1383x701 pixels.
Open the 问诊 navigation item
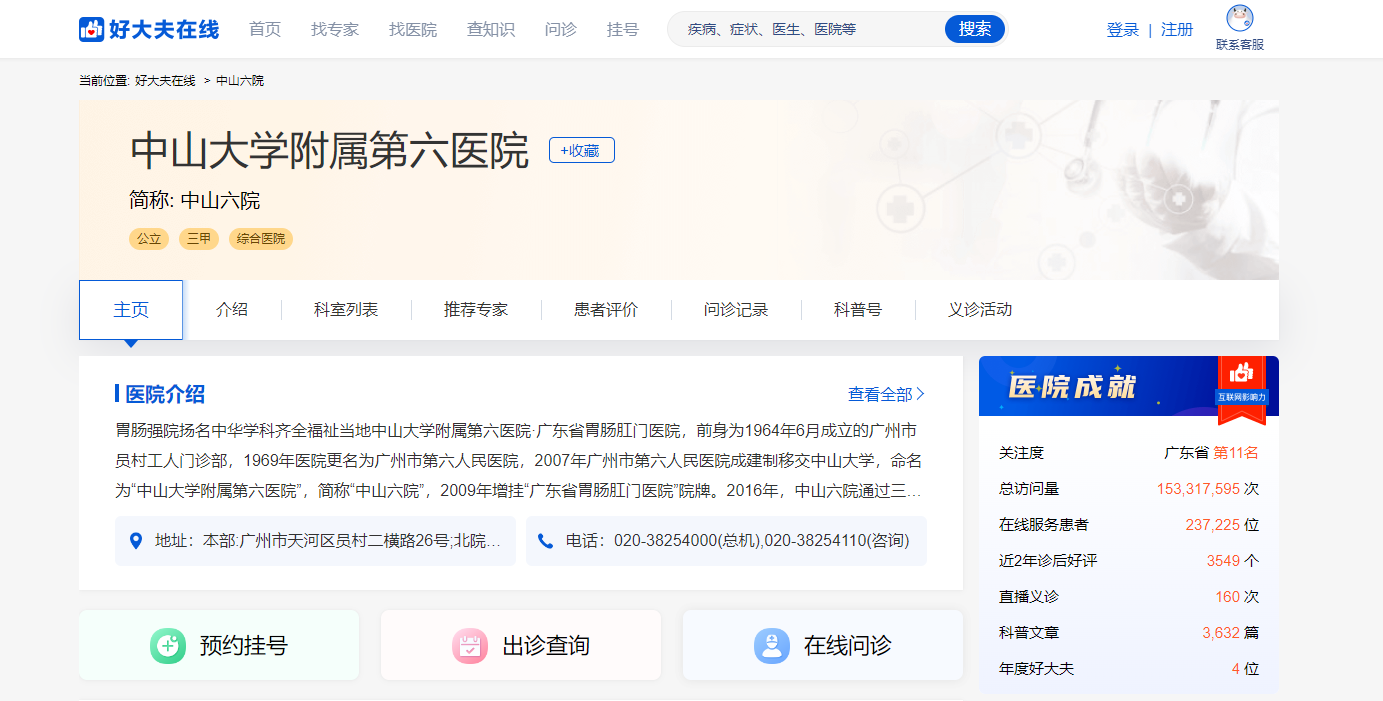click(561, 29)
